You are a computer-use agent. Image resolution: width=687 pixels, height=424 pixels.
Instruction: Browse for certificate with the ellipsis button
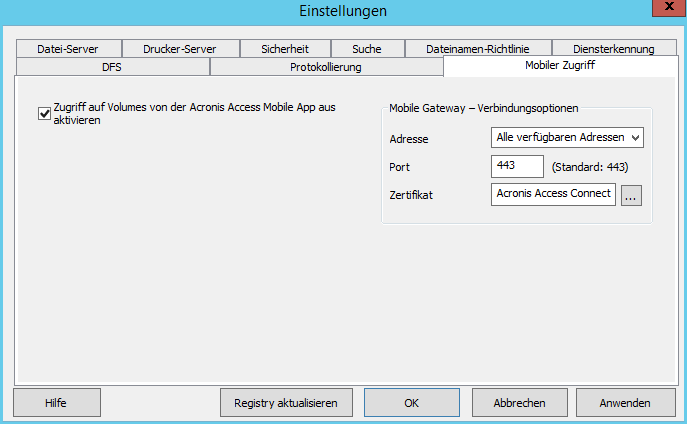click(631, 195)
